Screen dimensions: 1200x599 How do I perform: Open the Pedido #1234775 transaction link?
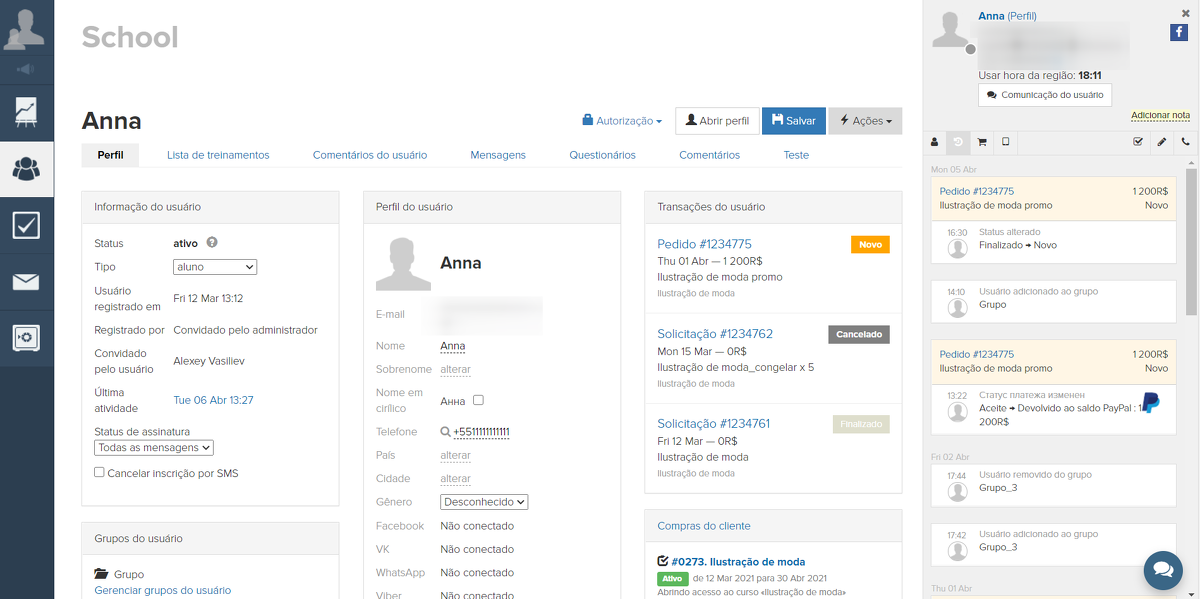(x=704, y=244)
